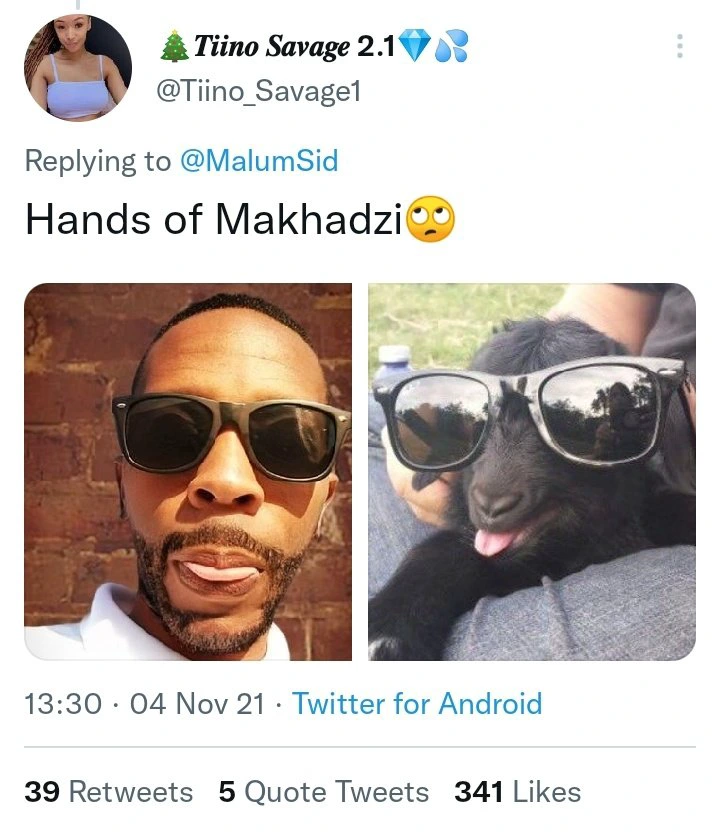The image size is (720, 832).
Task: Open the Twitter for Android source link
Action: click(416, 703)
